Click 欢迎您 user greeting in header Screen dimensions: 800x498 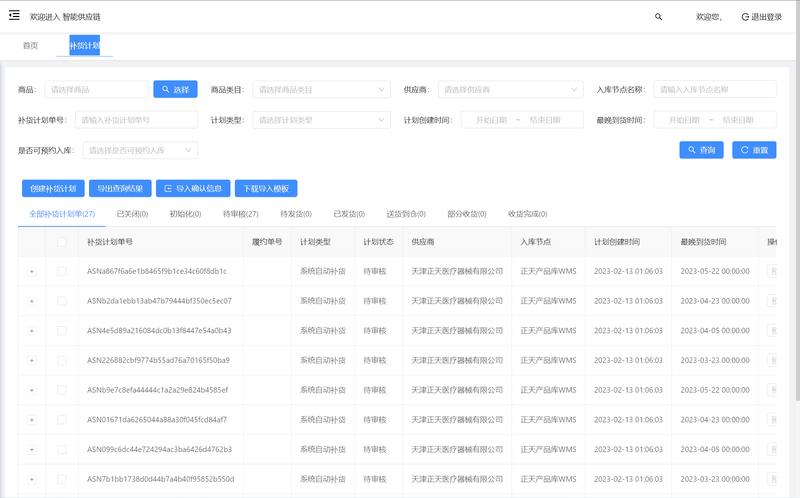(709, 17)
